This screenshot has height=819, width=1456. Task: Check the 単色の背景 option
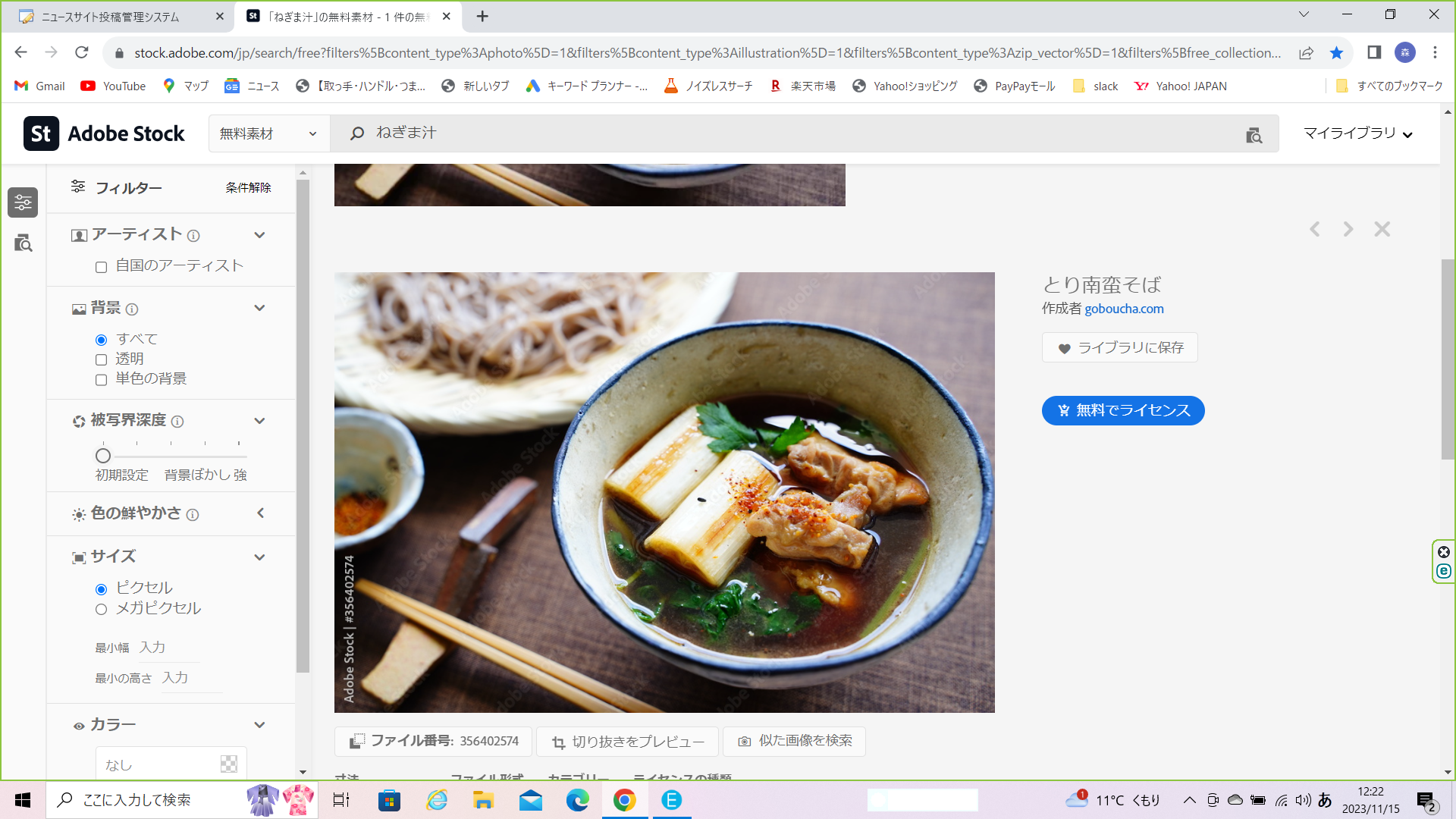[x=101, y=380]
